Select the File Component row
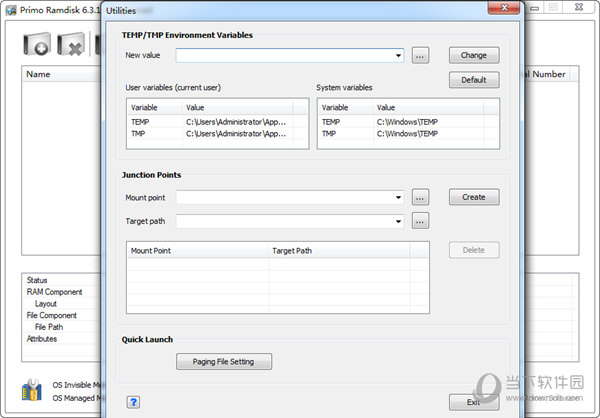 click(x=63, y=315)
